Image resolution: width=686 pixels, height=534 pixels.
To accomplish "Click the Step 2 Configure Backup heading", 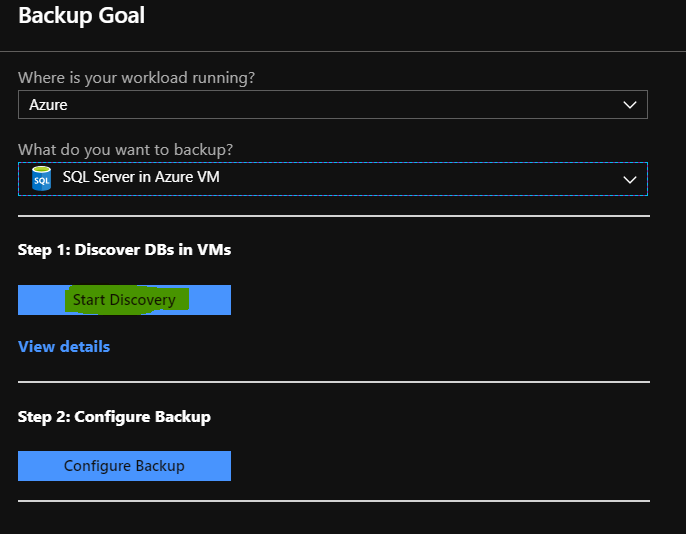I will (x=114, y=416).
